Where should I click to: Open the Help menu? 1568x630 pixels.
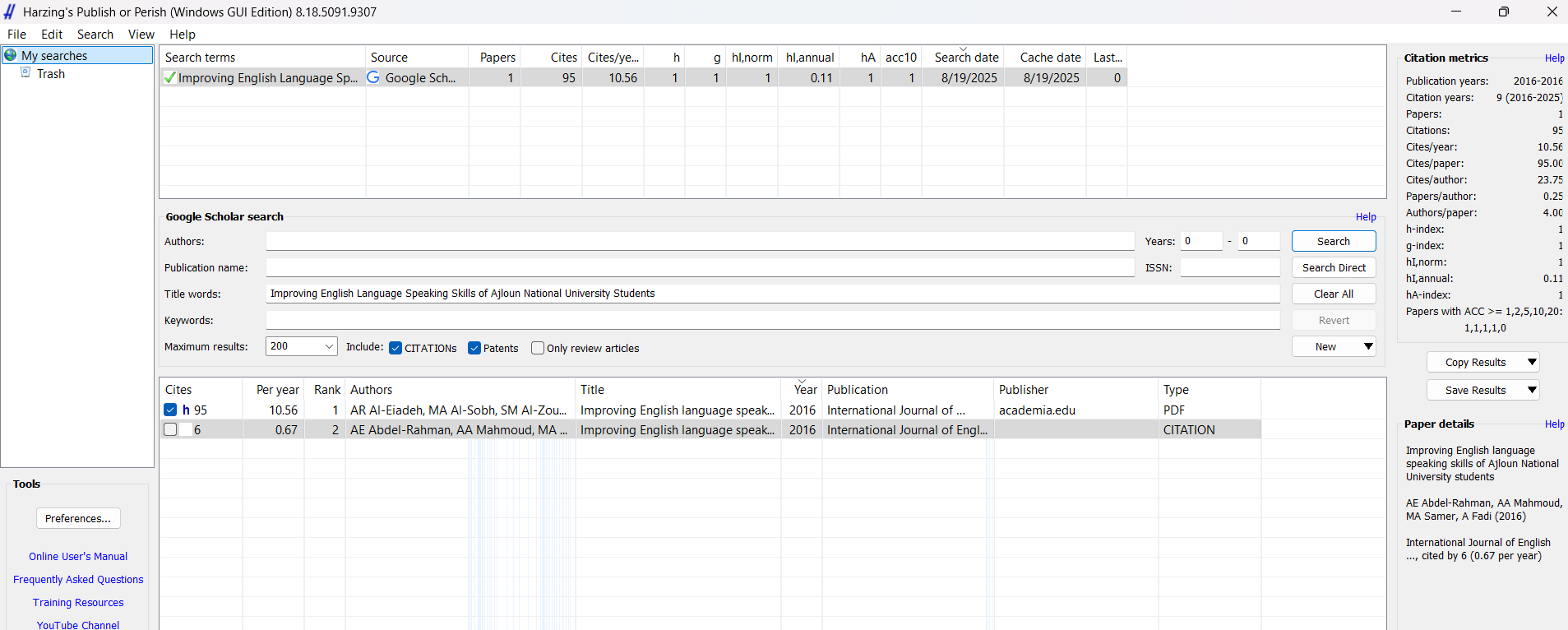click(183, 35)
